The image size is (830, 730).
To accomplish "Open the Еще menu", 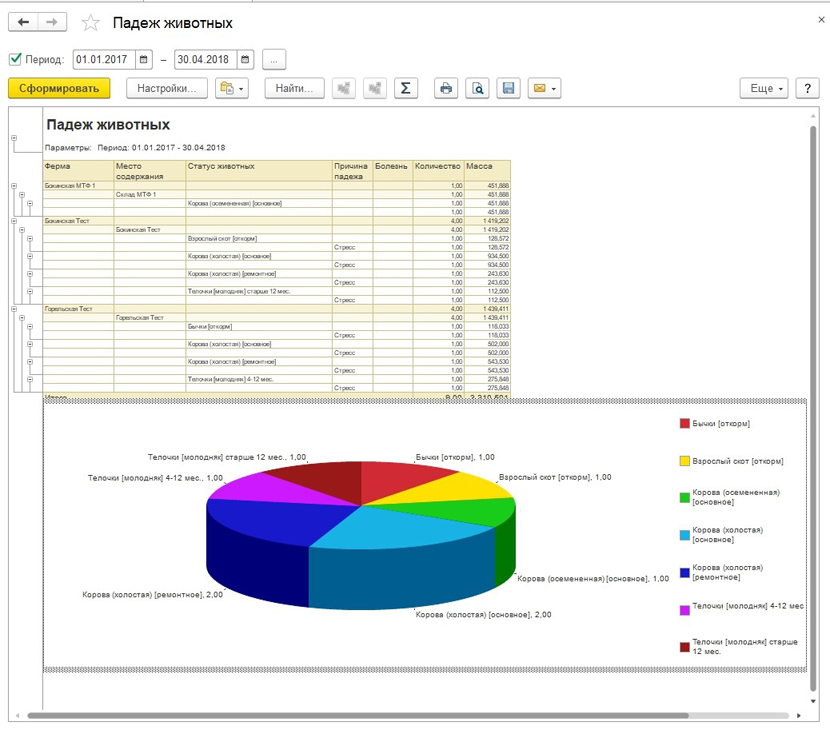I will pyautogui.click(x=765, y=88).
